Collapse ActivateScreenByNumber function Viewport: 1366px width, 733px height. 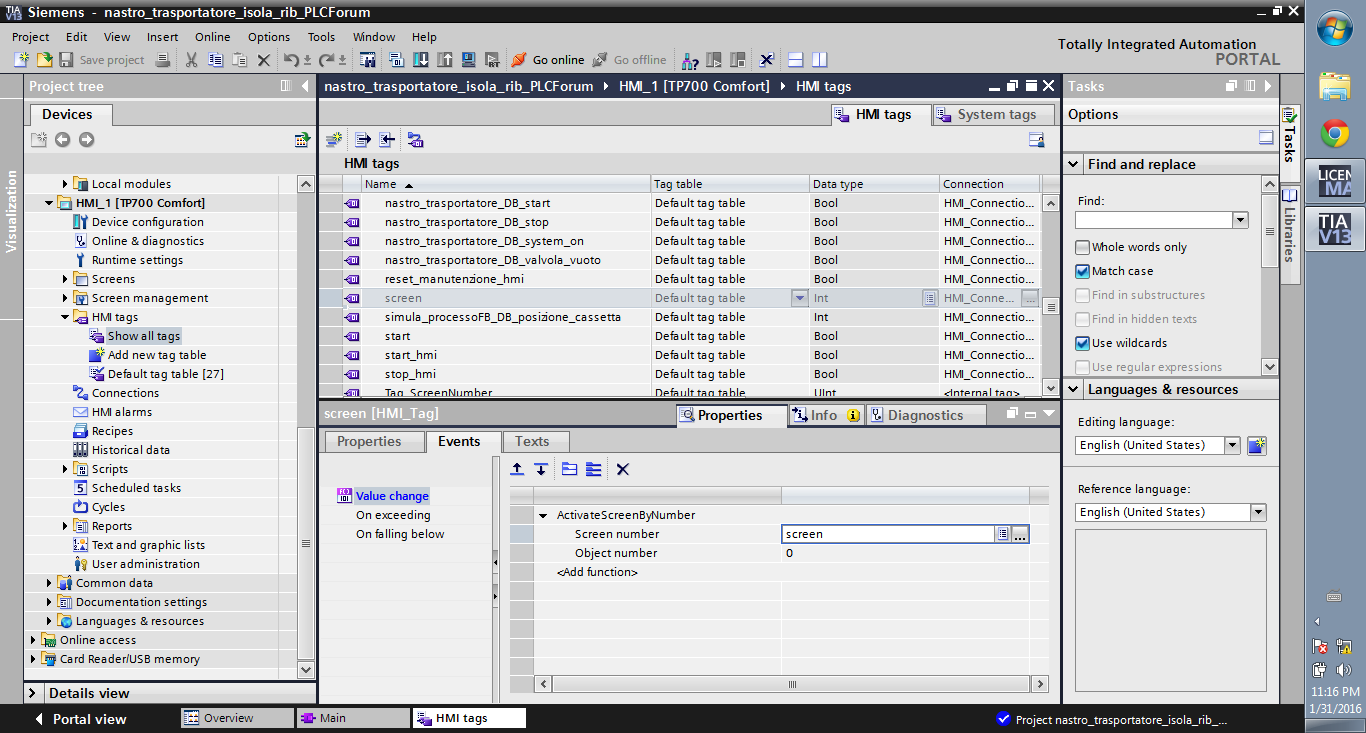pos(543,515)
